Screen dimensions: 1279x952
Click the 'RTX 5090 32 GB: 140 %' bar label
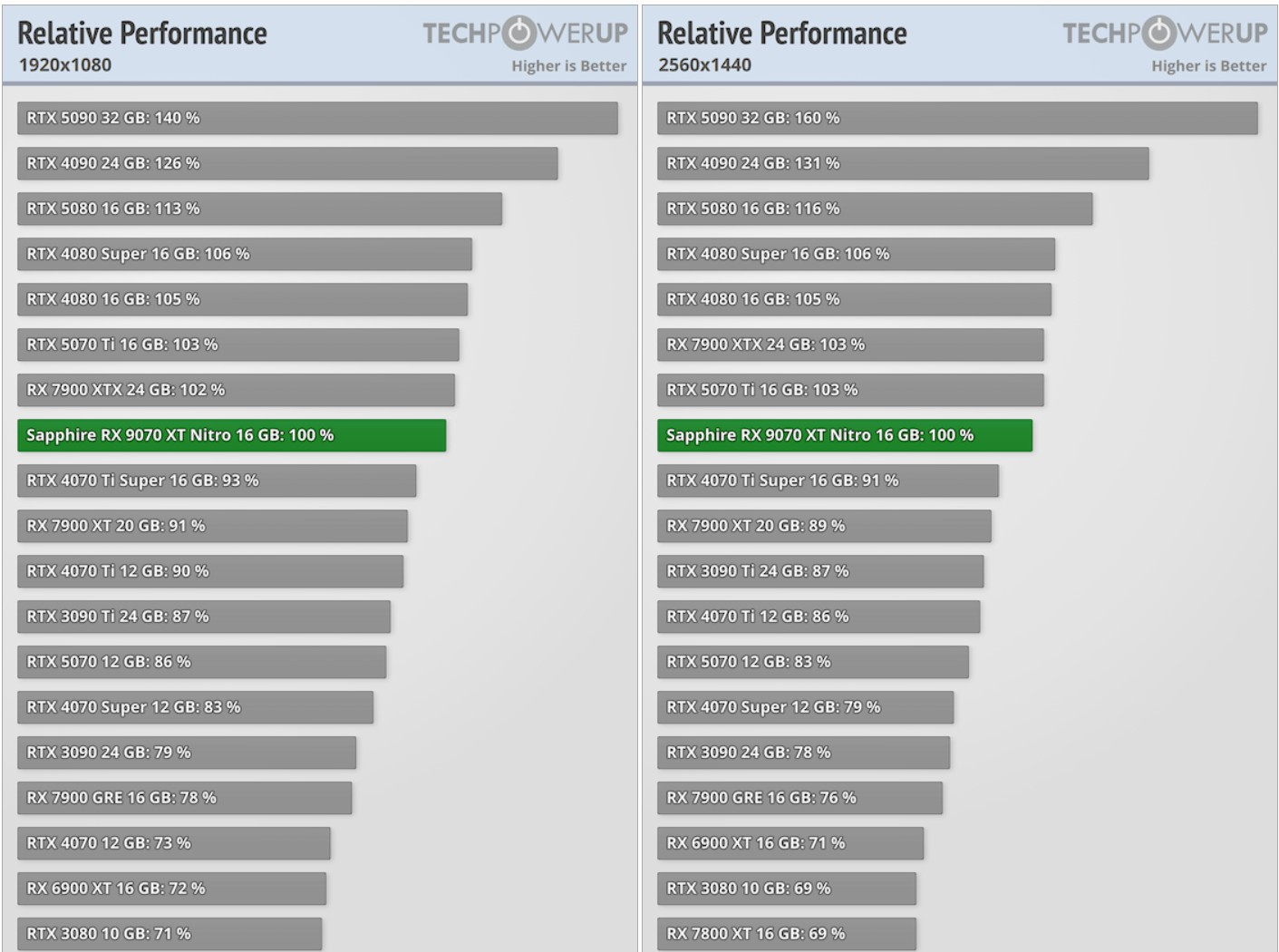click(113, 118)
